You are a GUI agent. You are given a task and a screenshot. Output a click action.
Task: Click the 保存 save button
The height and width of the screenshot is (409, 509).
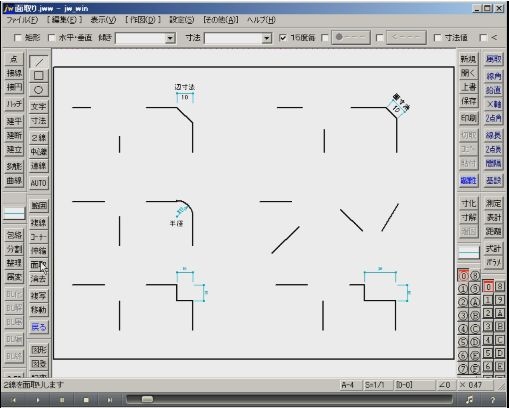pos(468,101)
